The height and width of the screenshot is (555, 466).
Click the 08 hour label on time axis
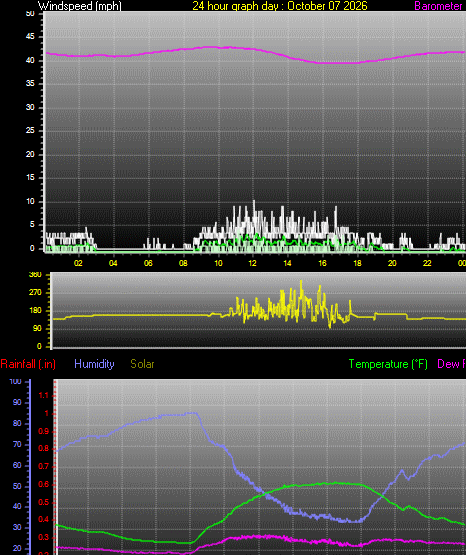(183, 263)
